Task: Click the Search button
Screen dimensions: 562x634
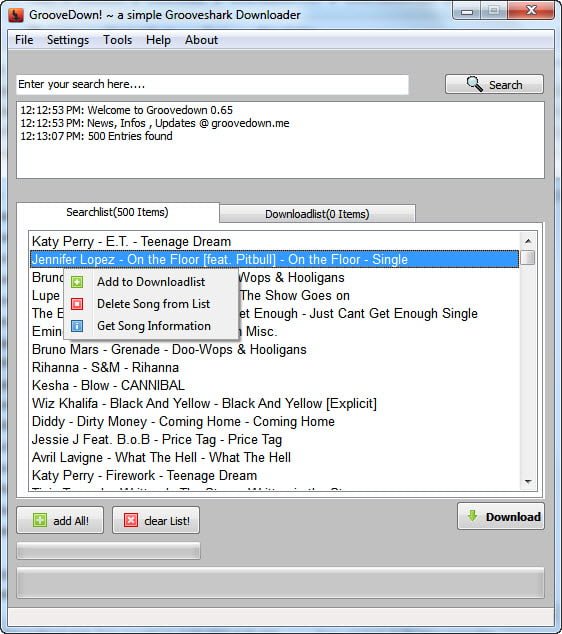Action: 494,84
